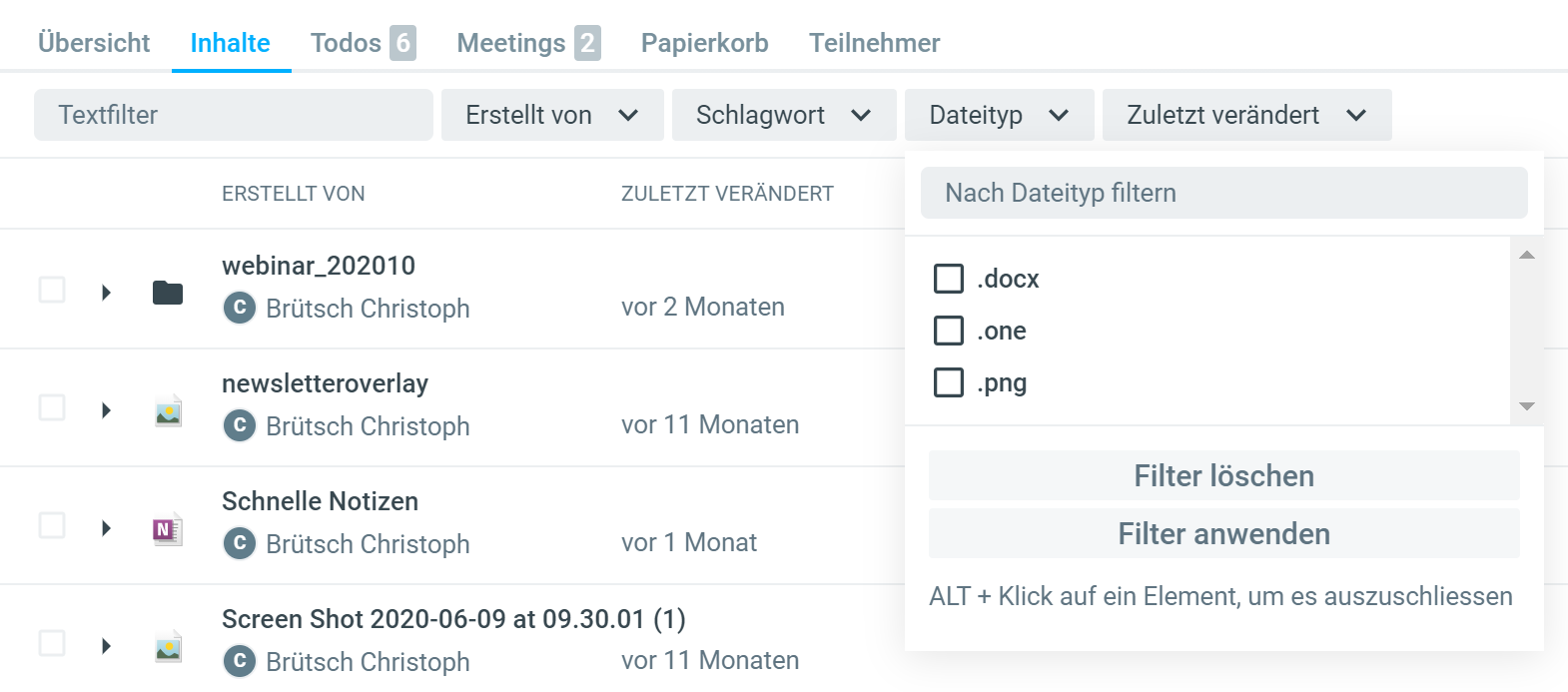Image resolution: width=1568 pixels, height=692 pixels.
Task: Expand the webinar_202010 row
Action: click(106, 293)
